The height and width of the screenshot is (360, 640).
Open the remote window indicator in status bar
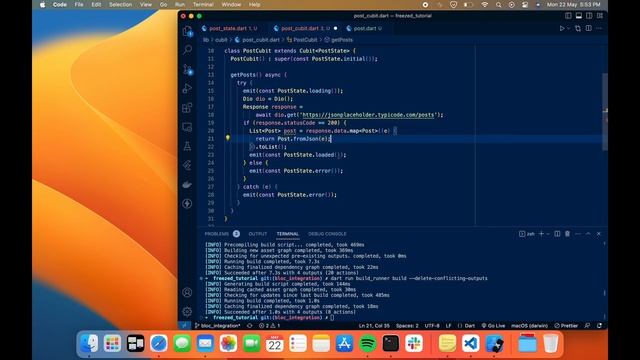pos(184,326)
